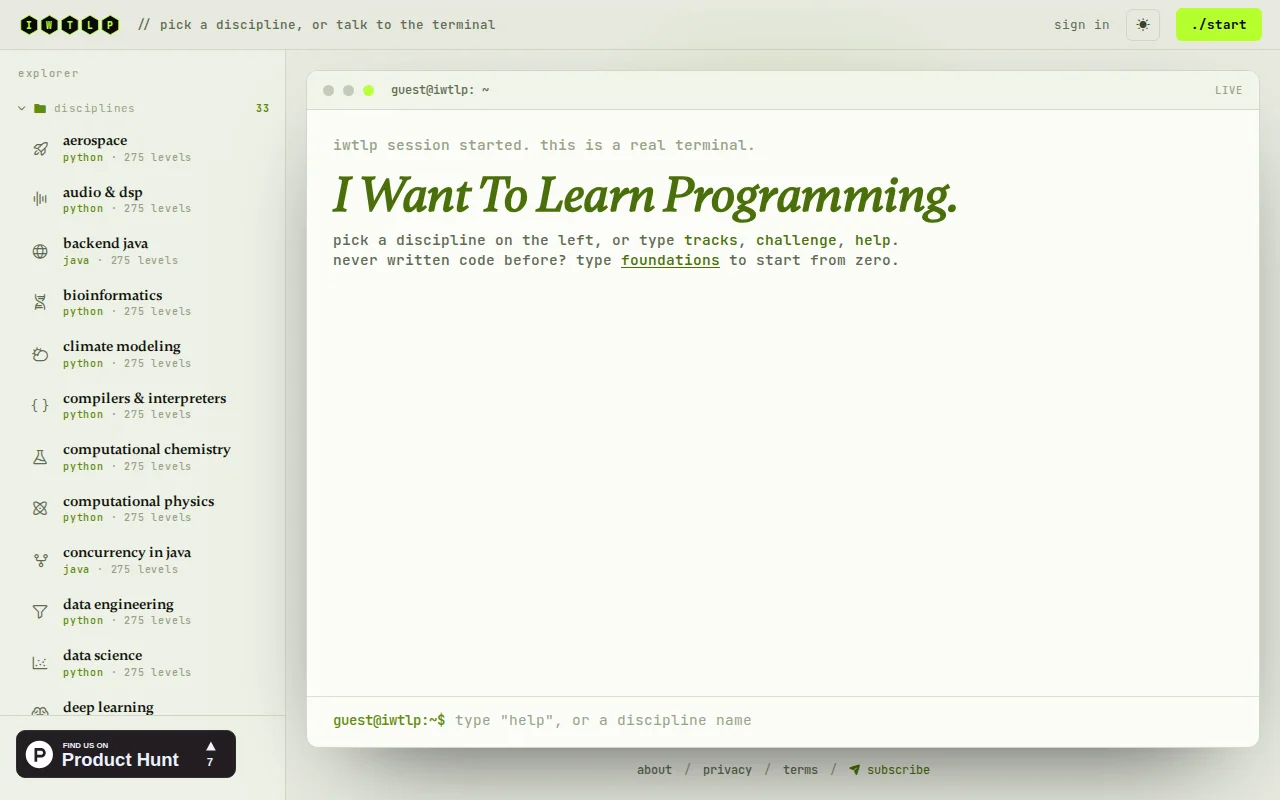Viewport: 1280px width, 800px height.
Task: Click the foundations link in terminal
Action: (x=670, y=260)
